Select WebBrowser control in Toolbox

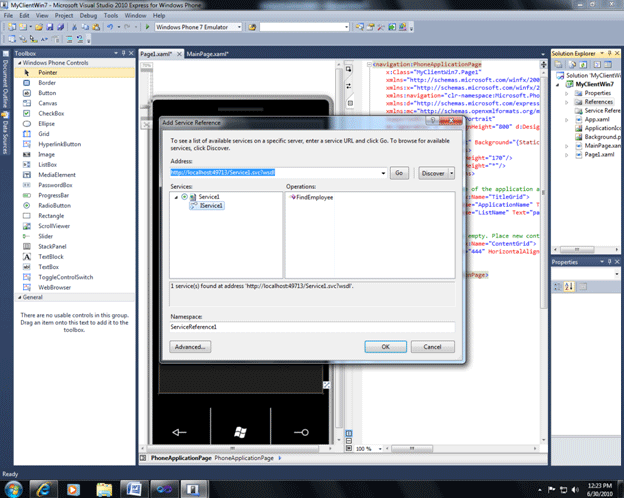[75, 287]
